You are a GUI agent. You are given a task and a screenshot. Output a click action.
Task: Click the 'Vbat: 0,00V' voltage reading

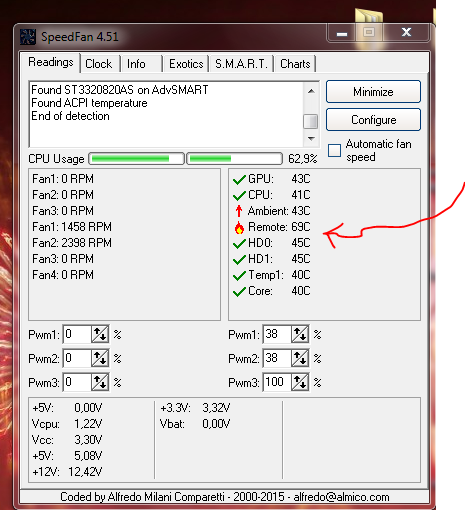tap(195, 424)
